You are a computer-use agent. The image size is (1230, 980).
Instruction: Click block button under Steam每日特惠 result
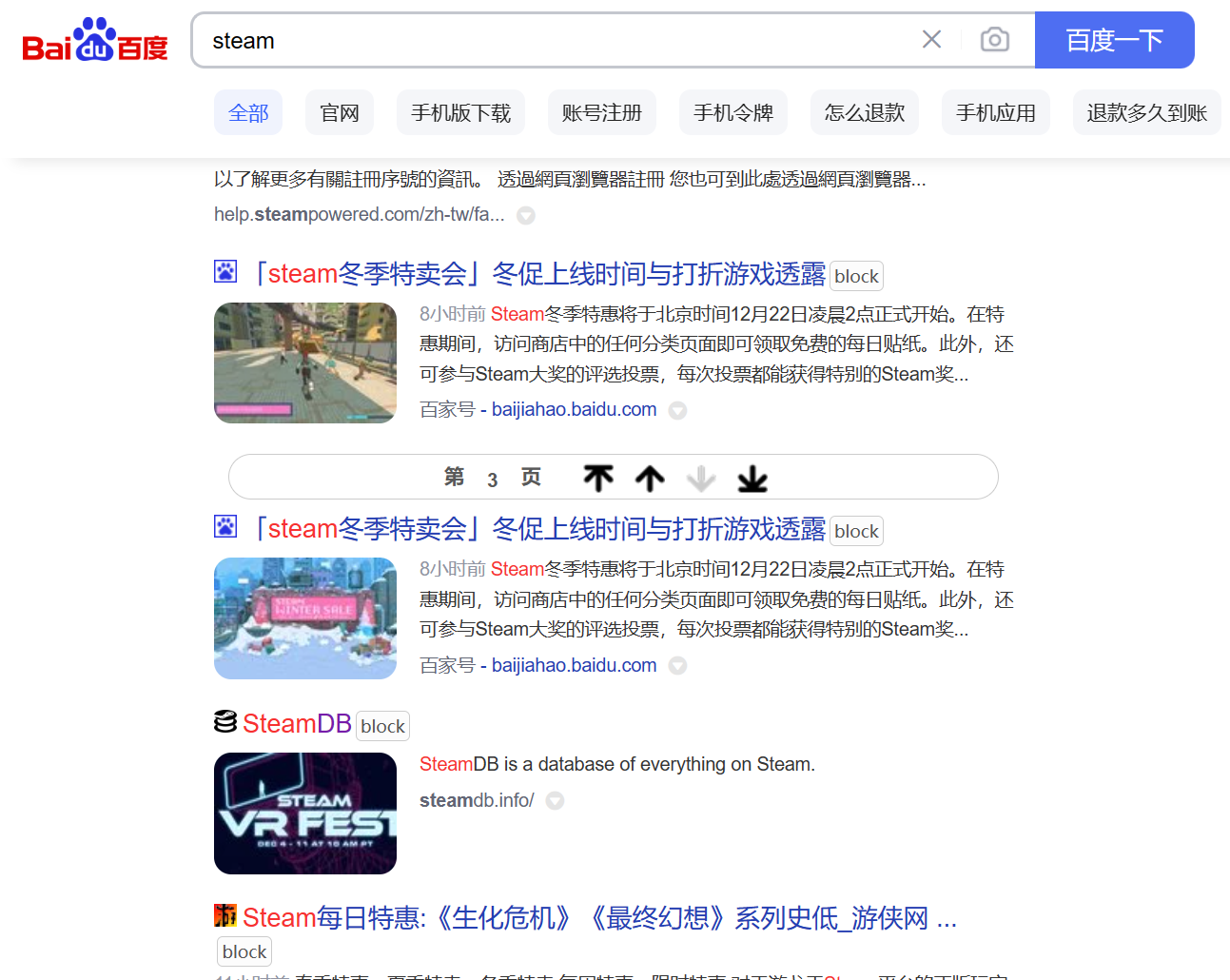[x=244, y=951]
